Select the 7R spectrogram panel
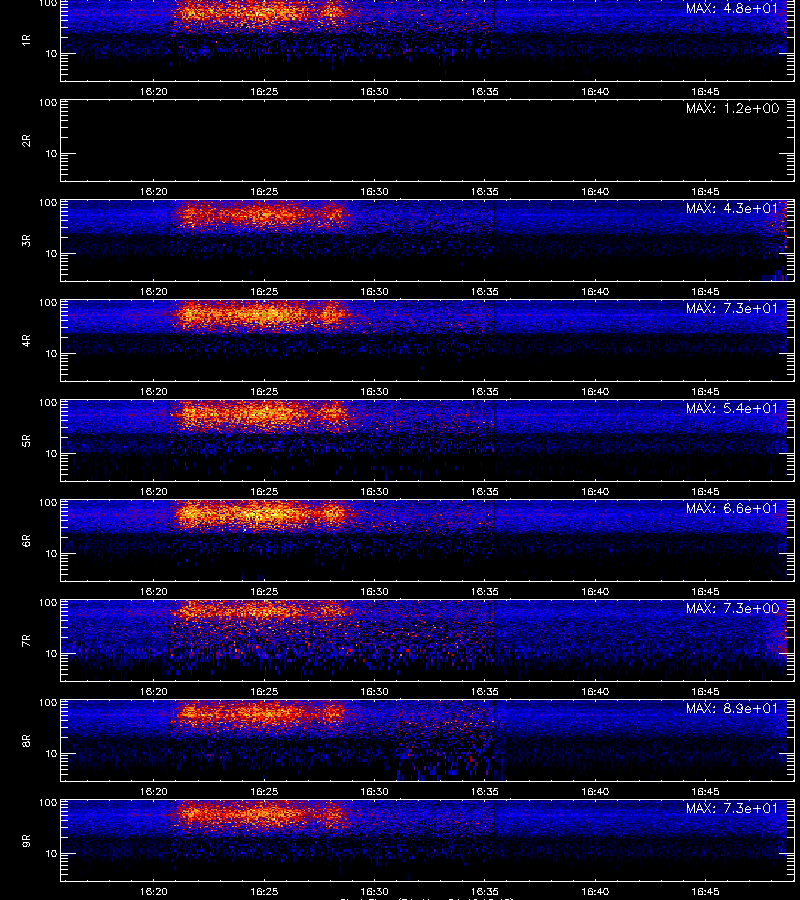The height and width of the screenshot is (900, 800). 428,641
